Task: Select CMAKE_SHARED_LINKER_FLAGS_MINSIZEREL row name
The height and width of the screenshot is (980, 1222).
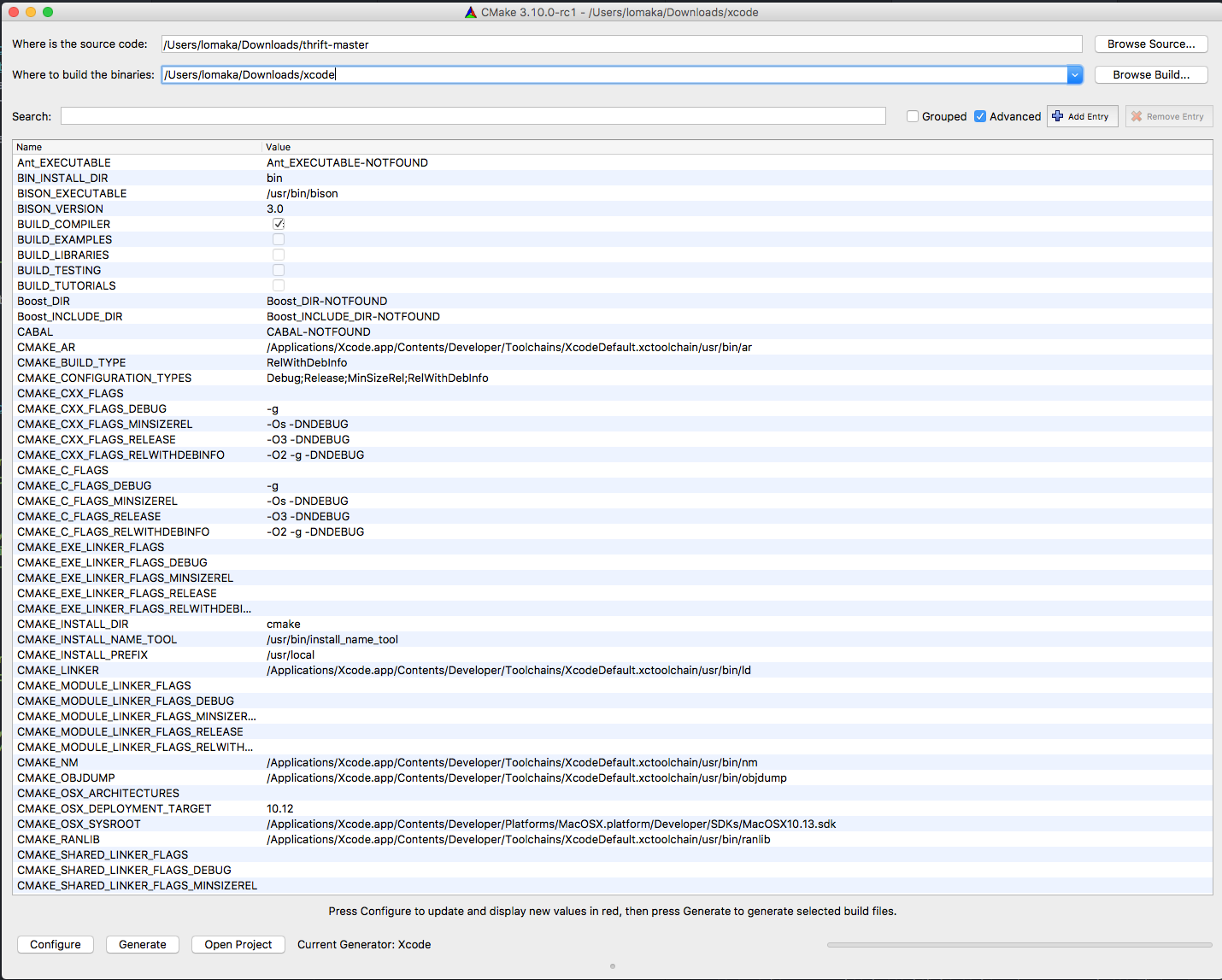Action: pyautogui.click(x=137, y=885)
